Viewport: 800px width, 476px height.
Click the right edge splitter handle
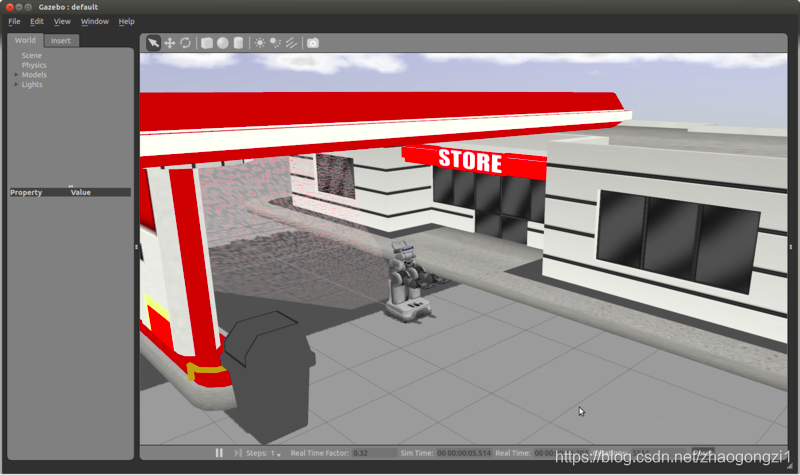tap(791, 247)
